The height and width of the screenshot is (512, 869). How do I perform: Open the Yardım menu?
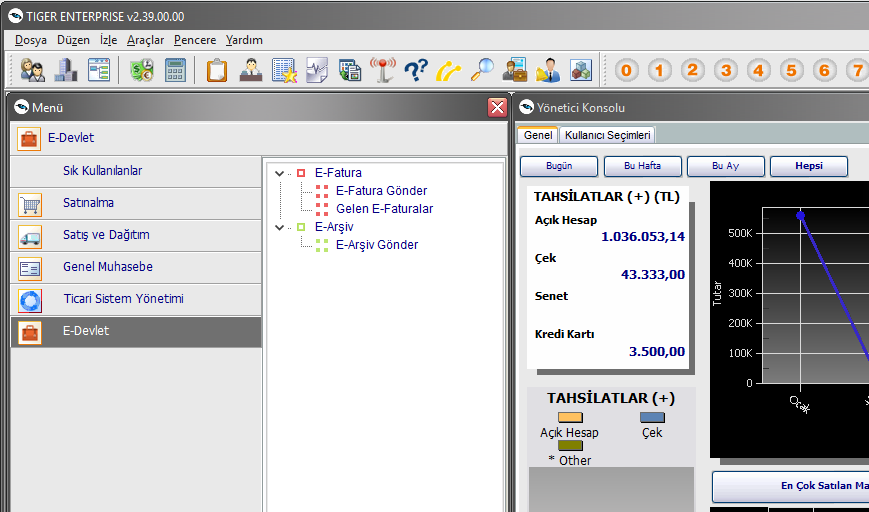click(x=244, y=40)
